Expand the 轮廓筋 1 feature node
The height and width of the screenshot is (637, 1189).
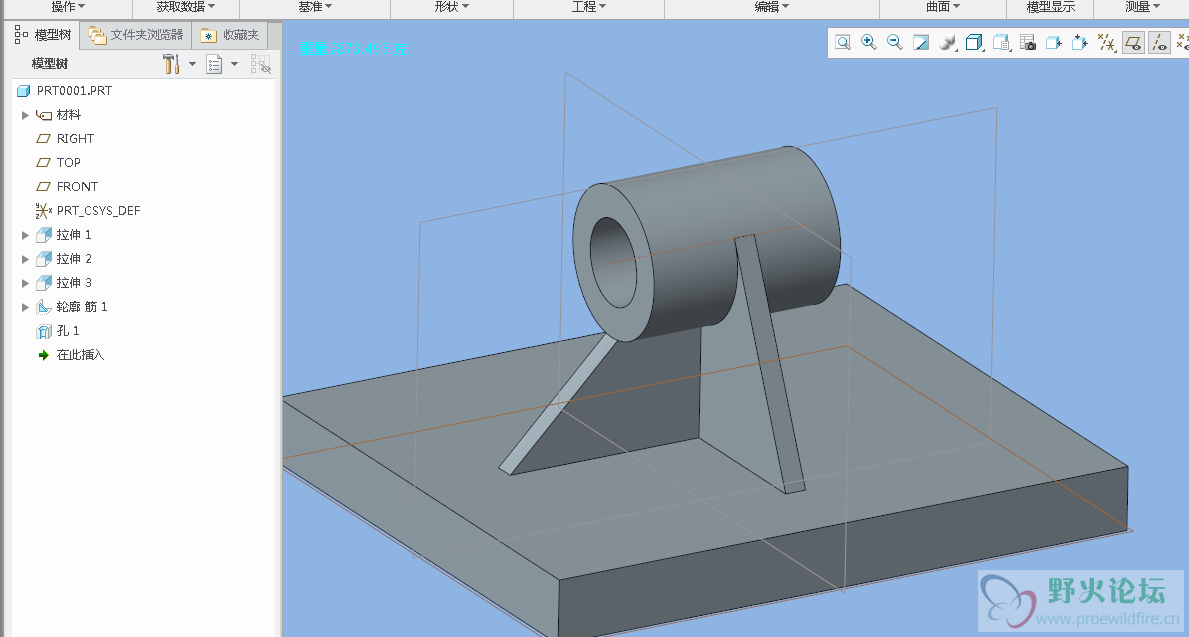pyautogui.click(x=25, y=307)
